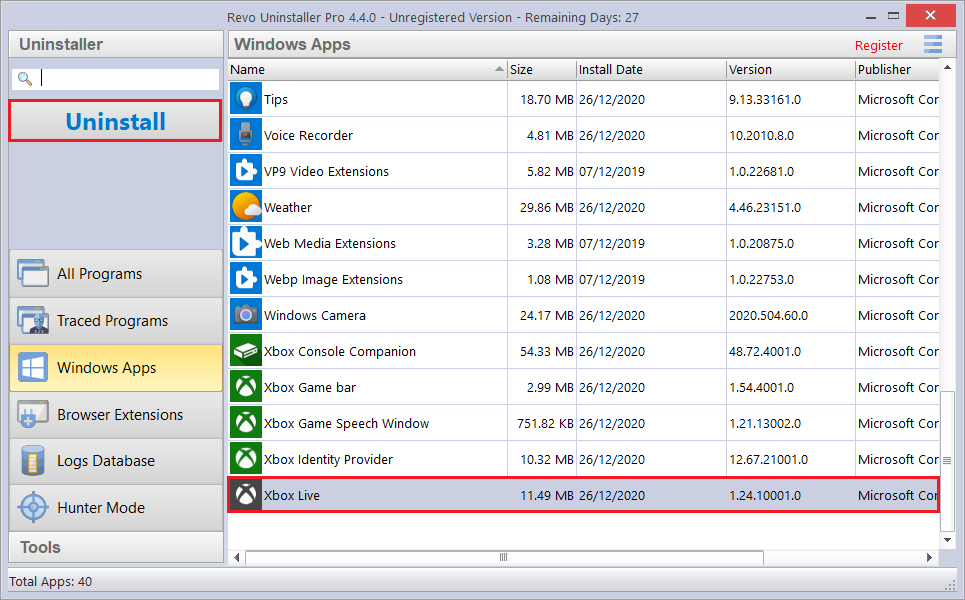This screenshot has height=600, width=965.
Task: Click the Xbox Console Companion icon
Action: tap(246, 351)
